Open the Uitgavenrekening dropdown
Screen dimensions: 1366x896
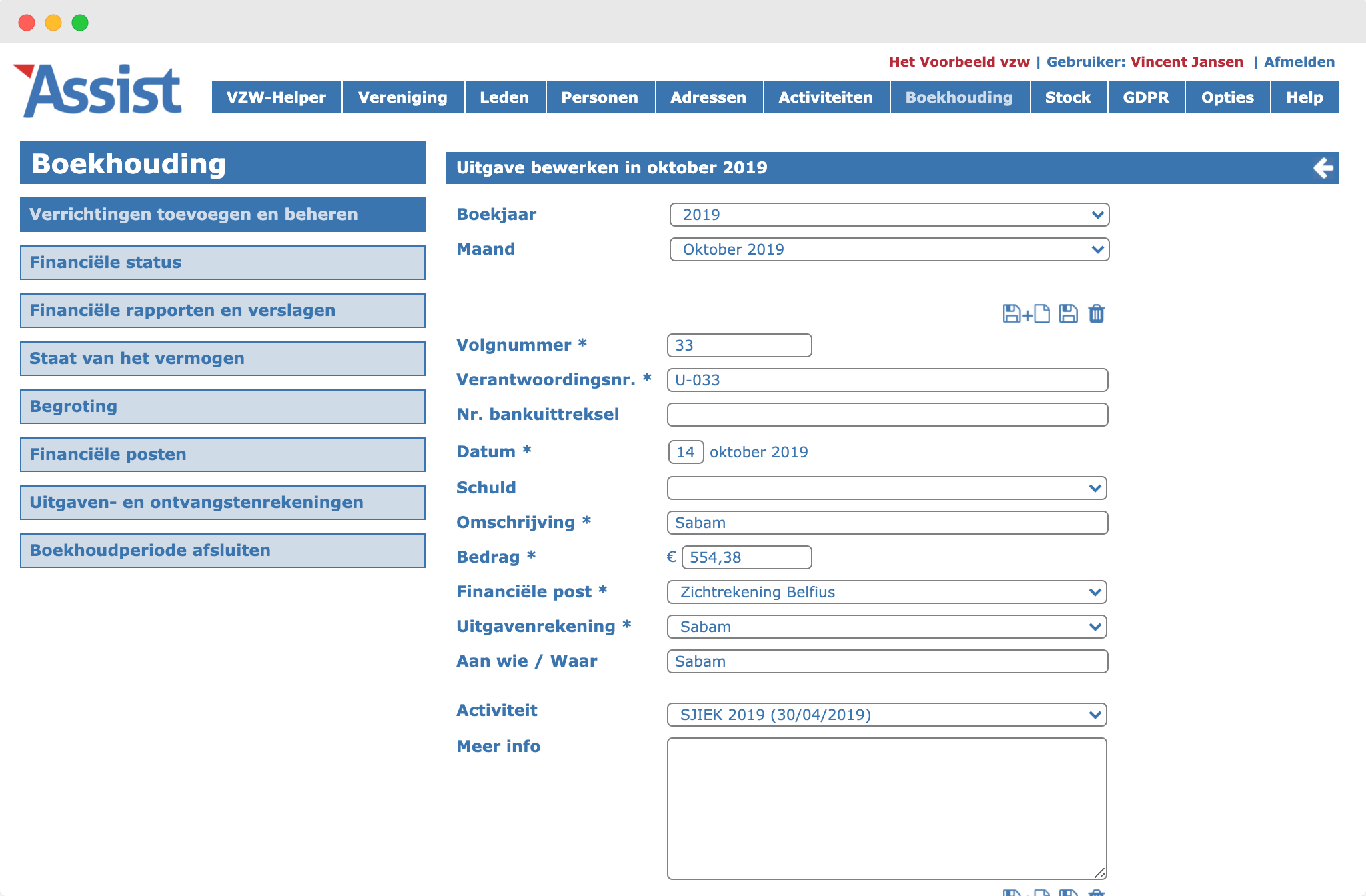(x=887, y=627)
